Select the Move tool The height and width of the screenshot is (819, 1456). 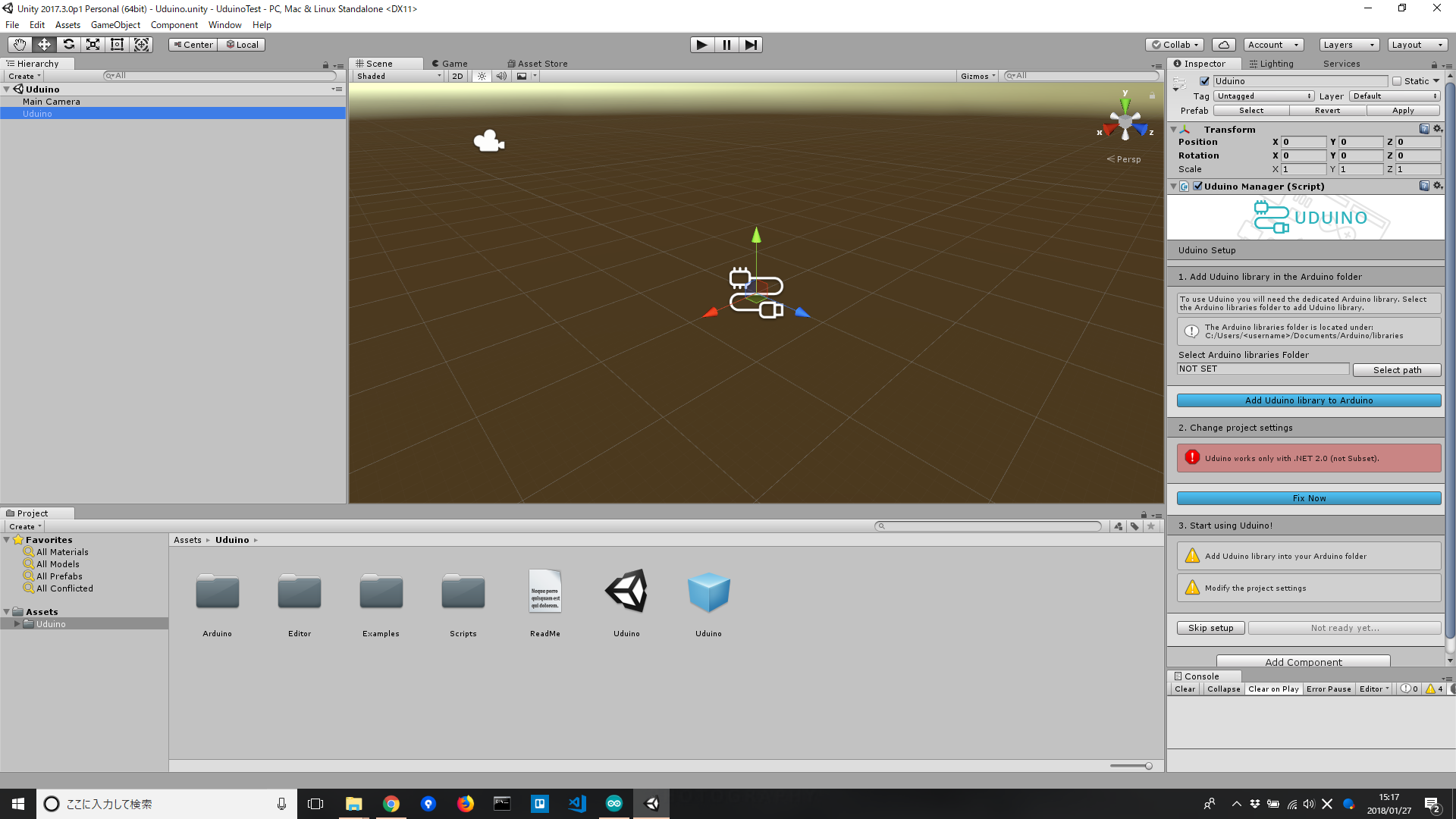point(44,45)
